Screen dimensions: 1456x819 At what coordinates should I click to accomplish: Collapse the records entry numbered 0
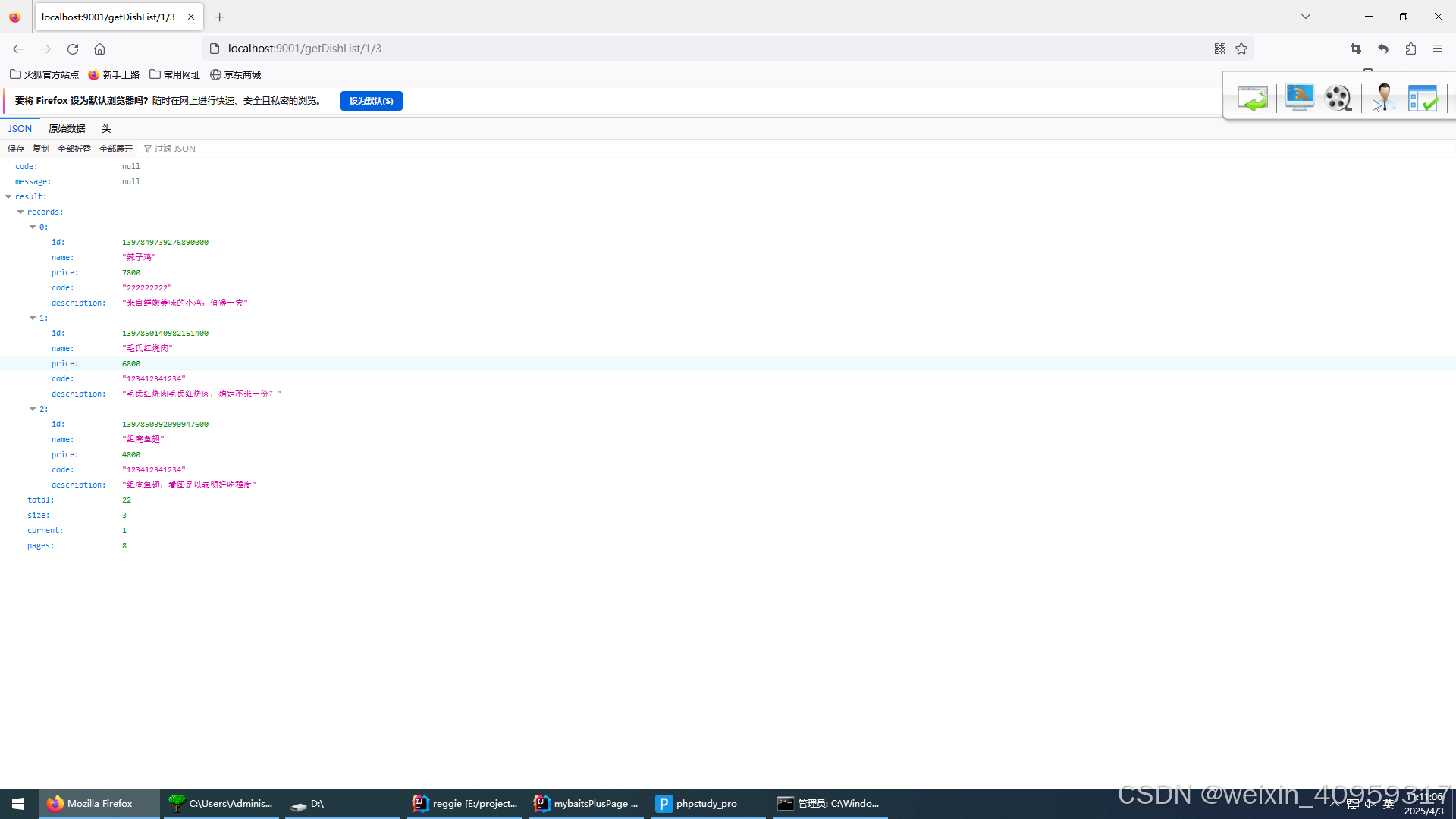pyautogui.click(x=33, y=227)
